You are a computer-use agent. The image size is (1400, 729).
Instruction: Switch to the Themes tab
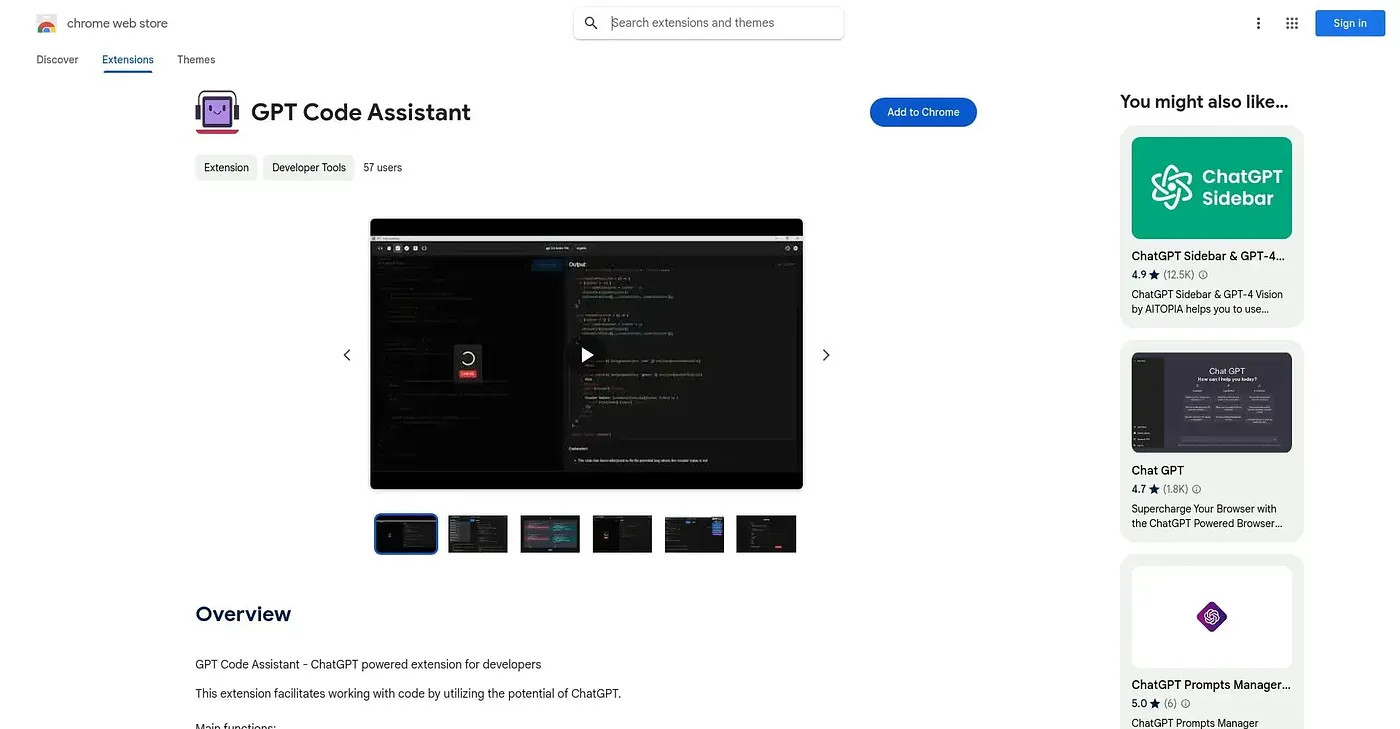click(196, 60)
